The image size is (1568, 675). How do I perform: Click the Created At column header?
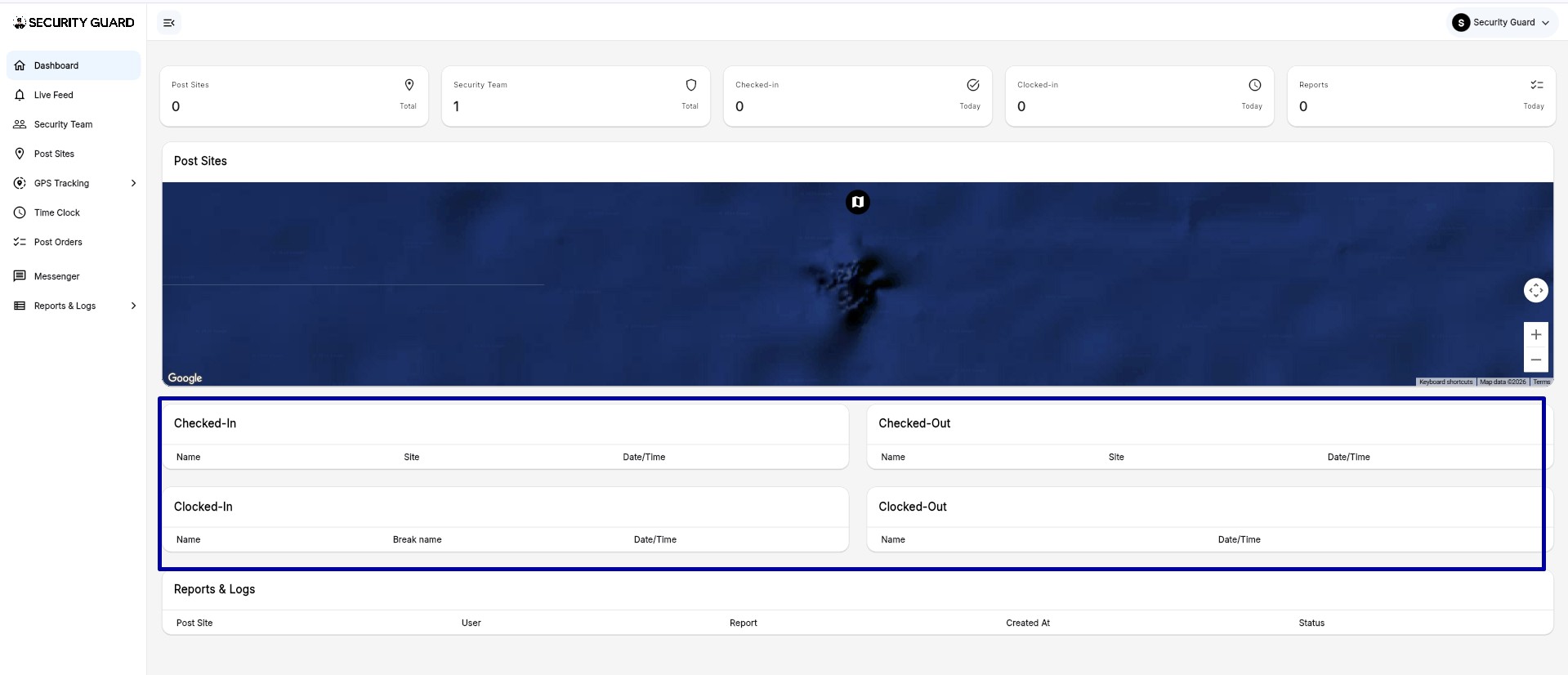[x=1028, y=623]
